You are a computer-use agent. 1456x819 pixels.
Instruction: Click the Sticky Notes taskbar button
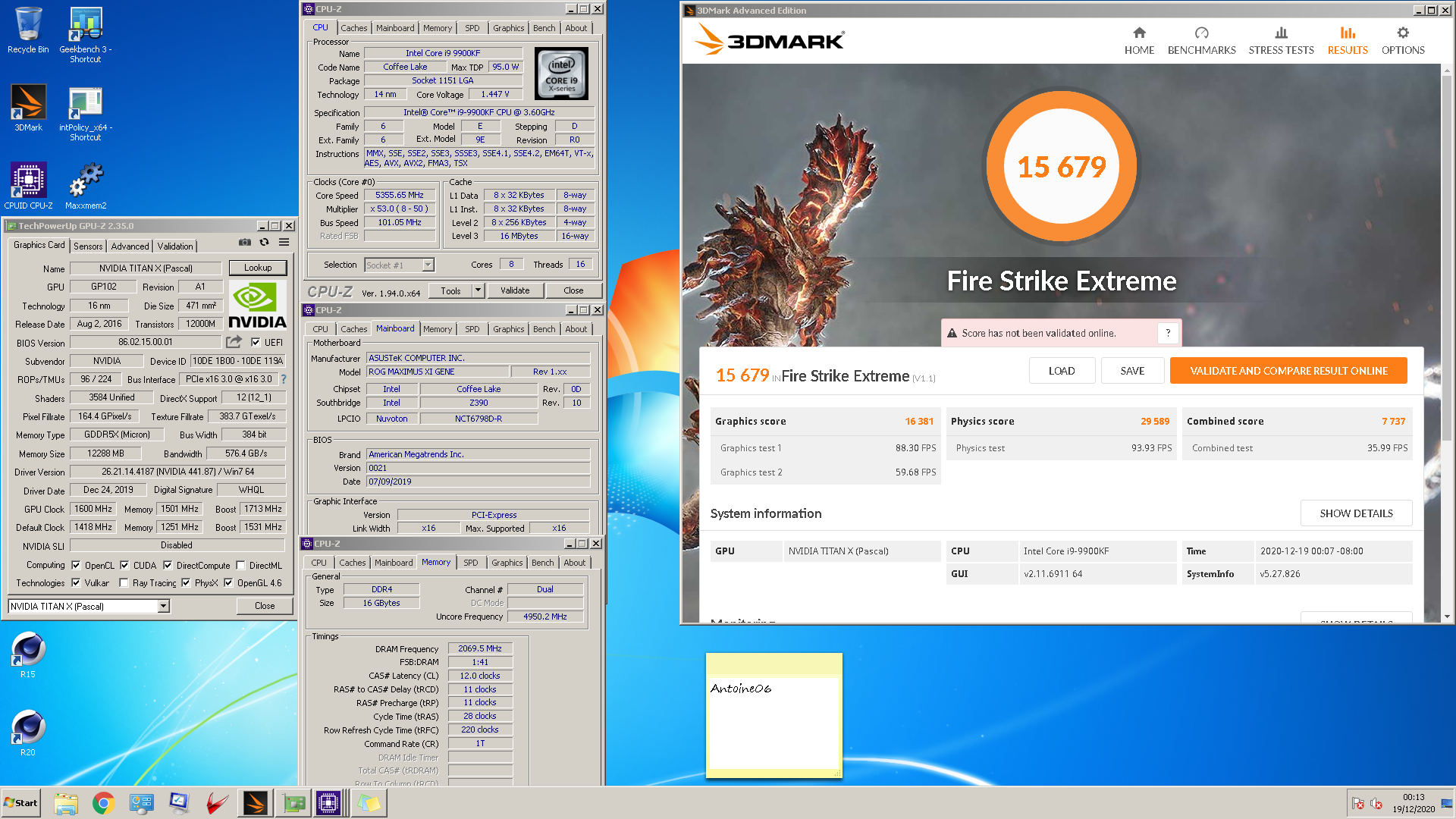click(369, 803)
